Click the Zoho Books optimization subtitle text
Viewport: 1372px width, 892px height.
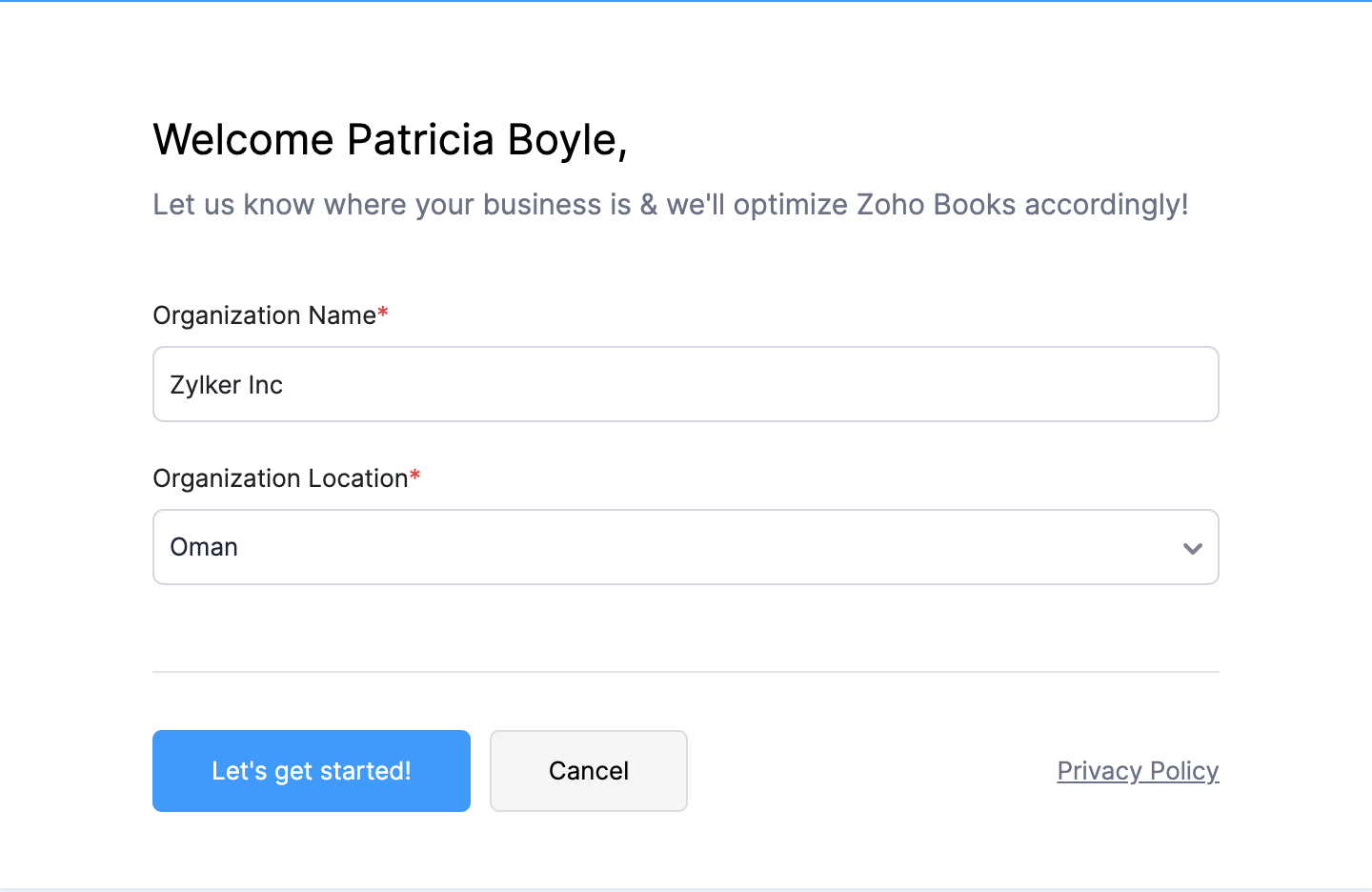click(670, 205)
